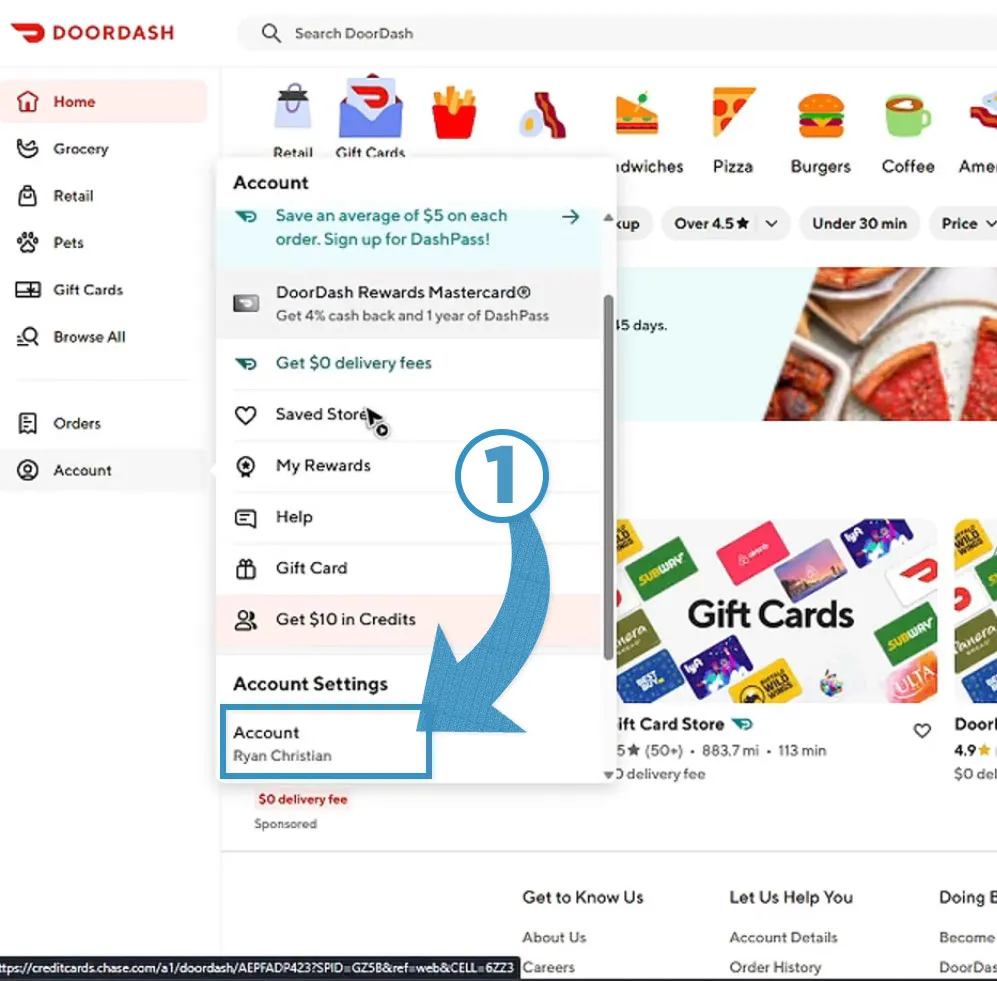Open Home in the sidebar
This screenshot has width=997, height=981.
[x=104, y=102]
